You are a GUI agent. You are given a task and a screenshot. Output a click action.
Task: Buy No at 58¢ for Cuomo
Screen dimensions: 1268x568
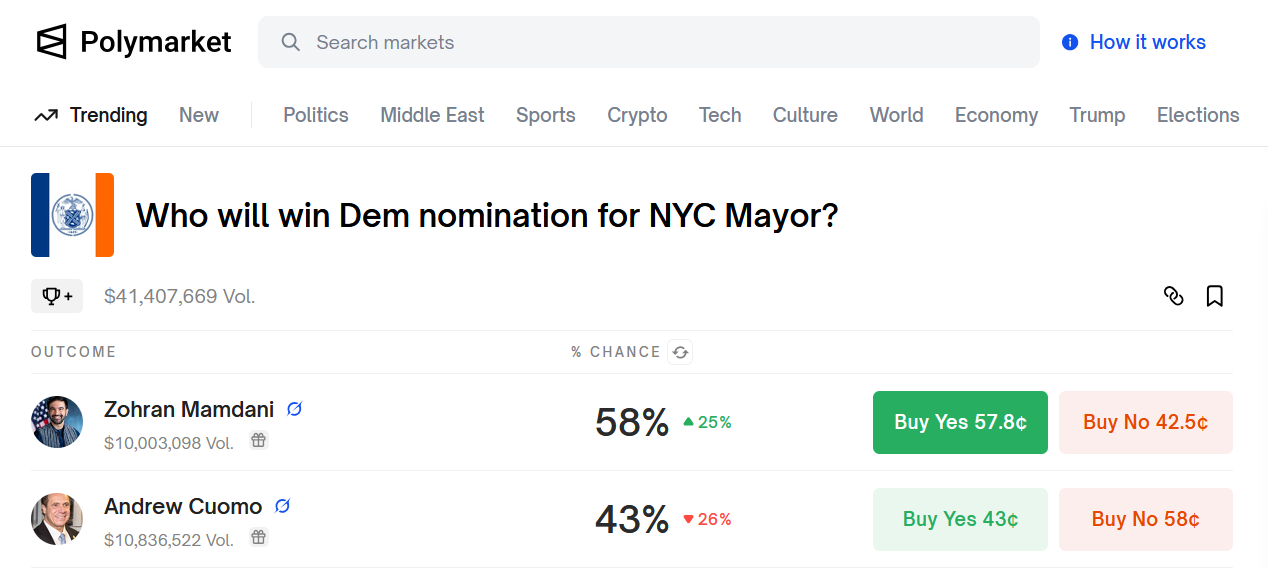tap(1146, 519)
